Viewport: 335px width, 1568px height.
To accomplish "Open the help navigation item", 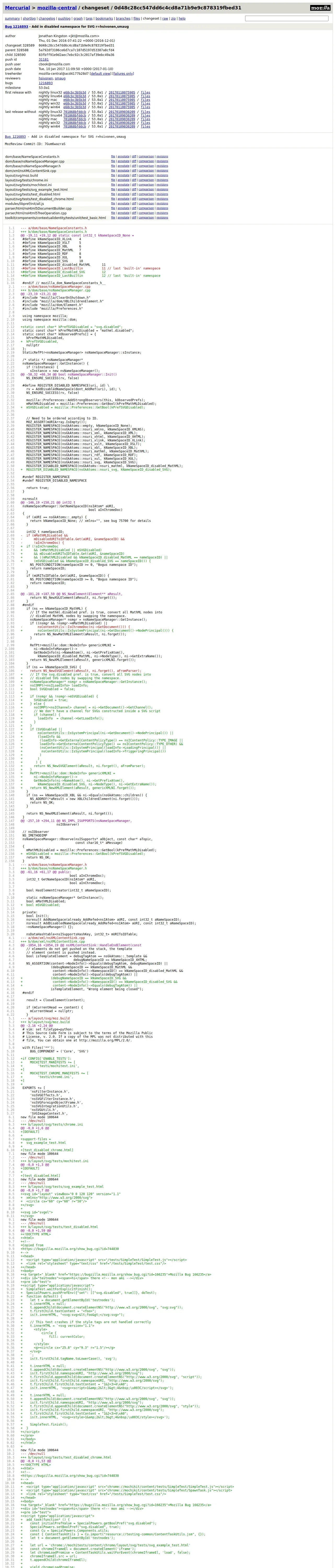I will [182, 19].
